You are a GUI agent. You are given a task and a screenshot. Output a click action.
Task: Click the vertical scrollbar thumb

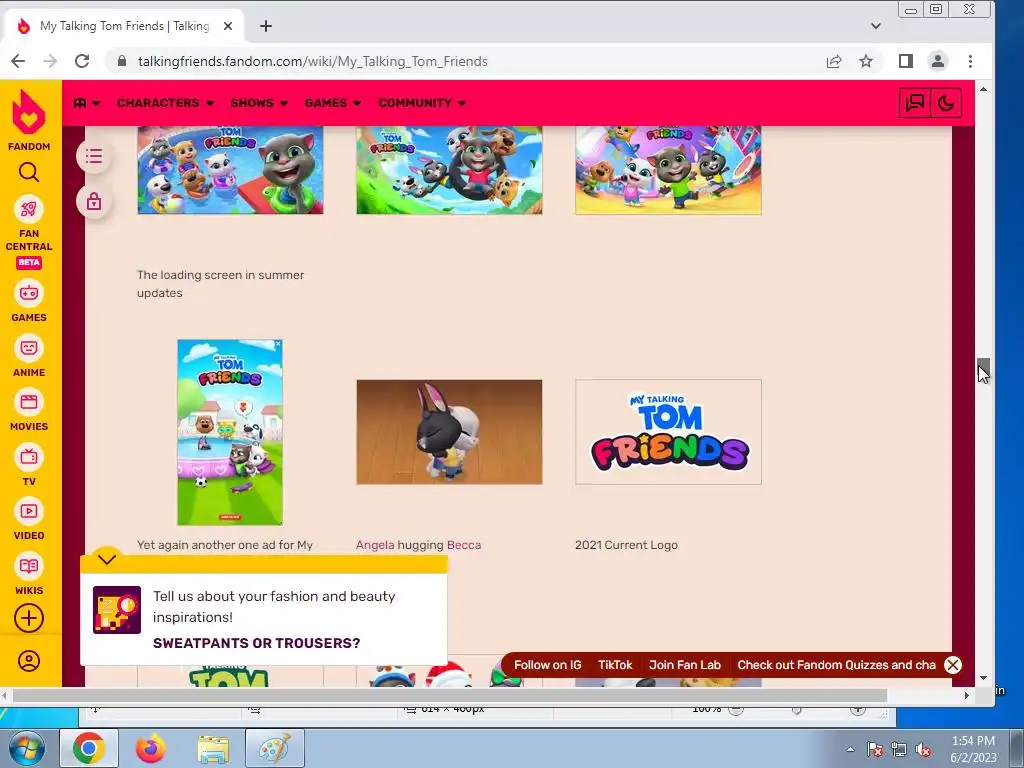coord(984,368)
